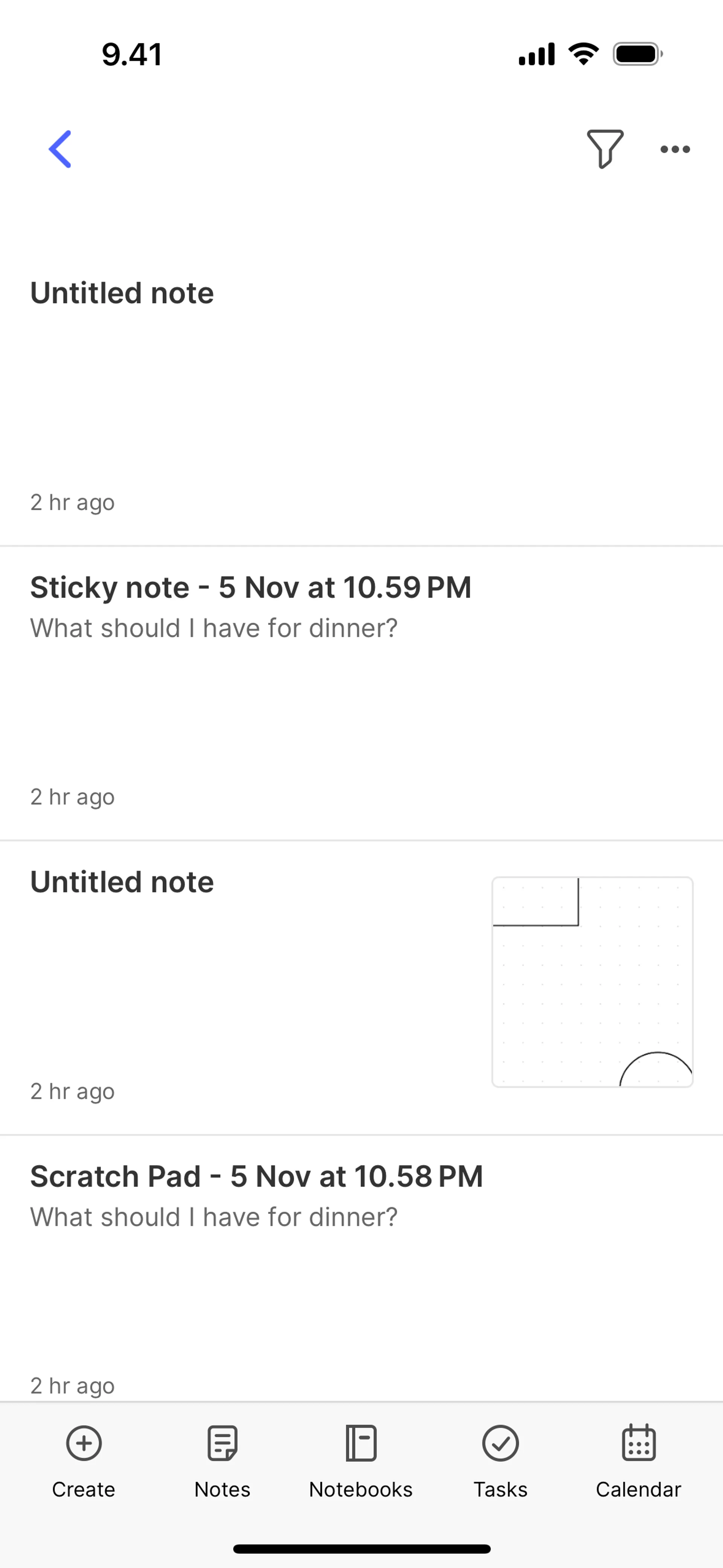This screenshot has height=1568, width=723.
Task: Open the first Untitled note at the top
Action: coord(122,293)
